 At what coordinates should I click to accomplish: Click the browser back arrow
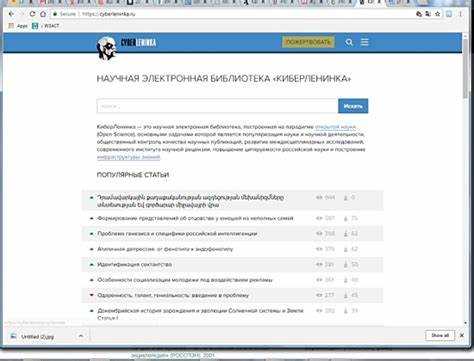tap(11, 14)
